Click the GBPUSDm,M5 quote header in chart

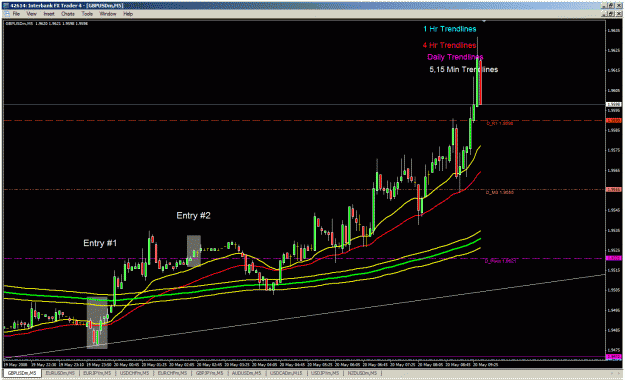(x=47, y=24)
